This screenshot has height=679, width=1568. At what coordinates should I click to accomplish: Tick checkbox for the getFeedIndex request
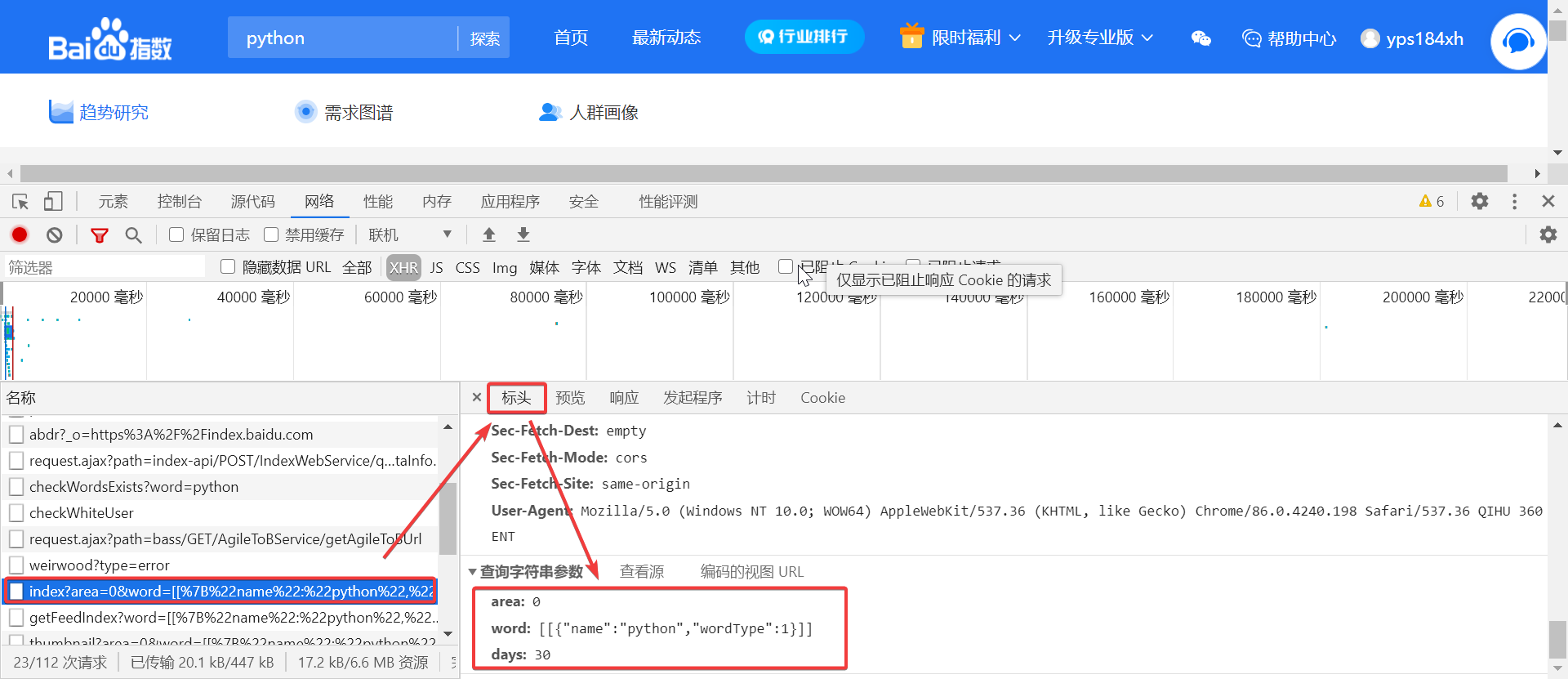pos(16,618)
